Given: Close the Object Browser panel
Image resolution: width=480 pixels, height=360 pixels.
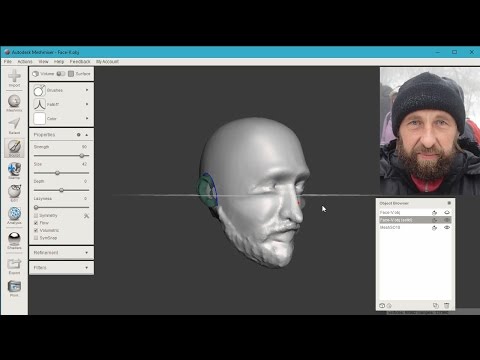Looking at the screenshot, I should [x=449, y=203].
